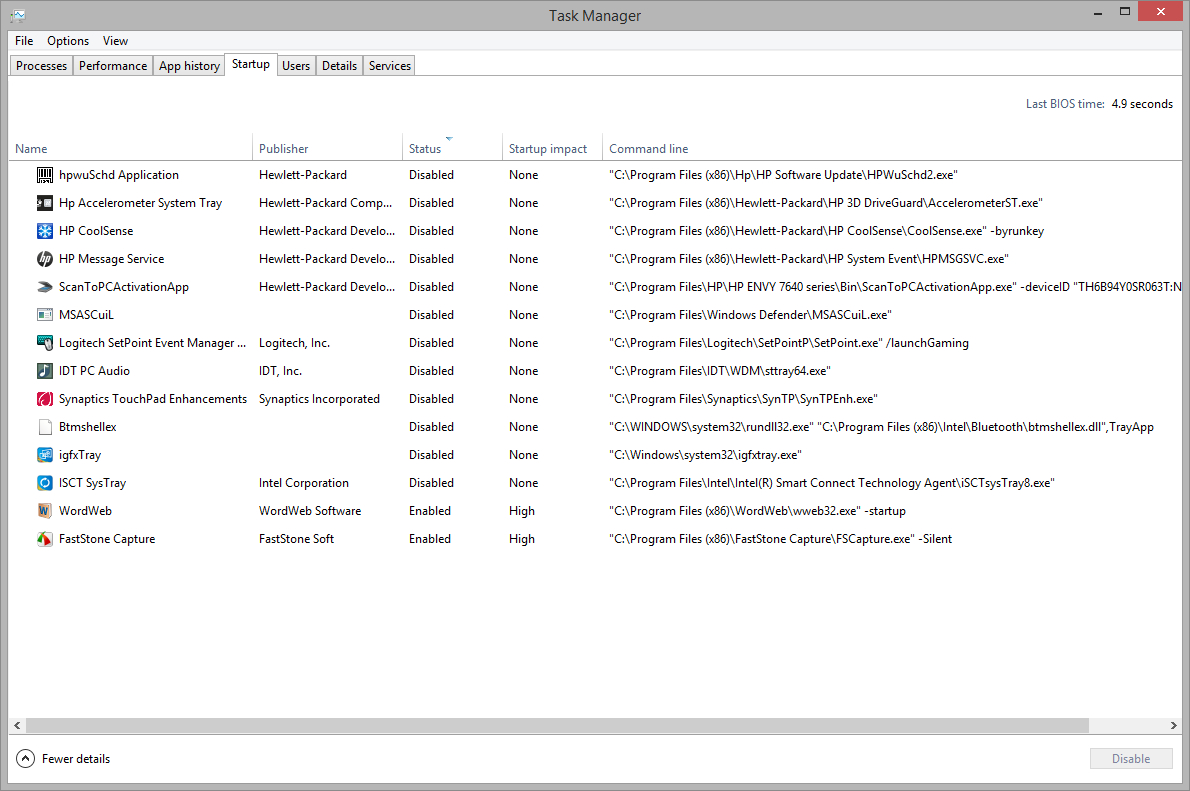Sort by the Name column header

click(x=131, y=149)
